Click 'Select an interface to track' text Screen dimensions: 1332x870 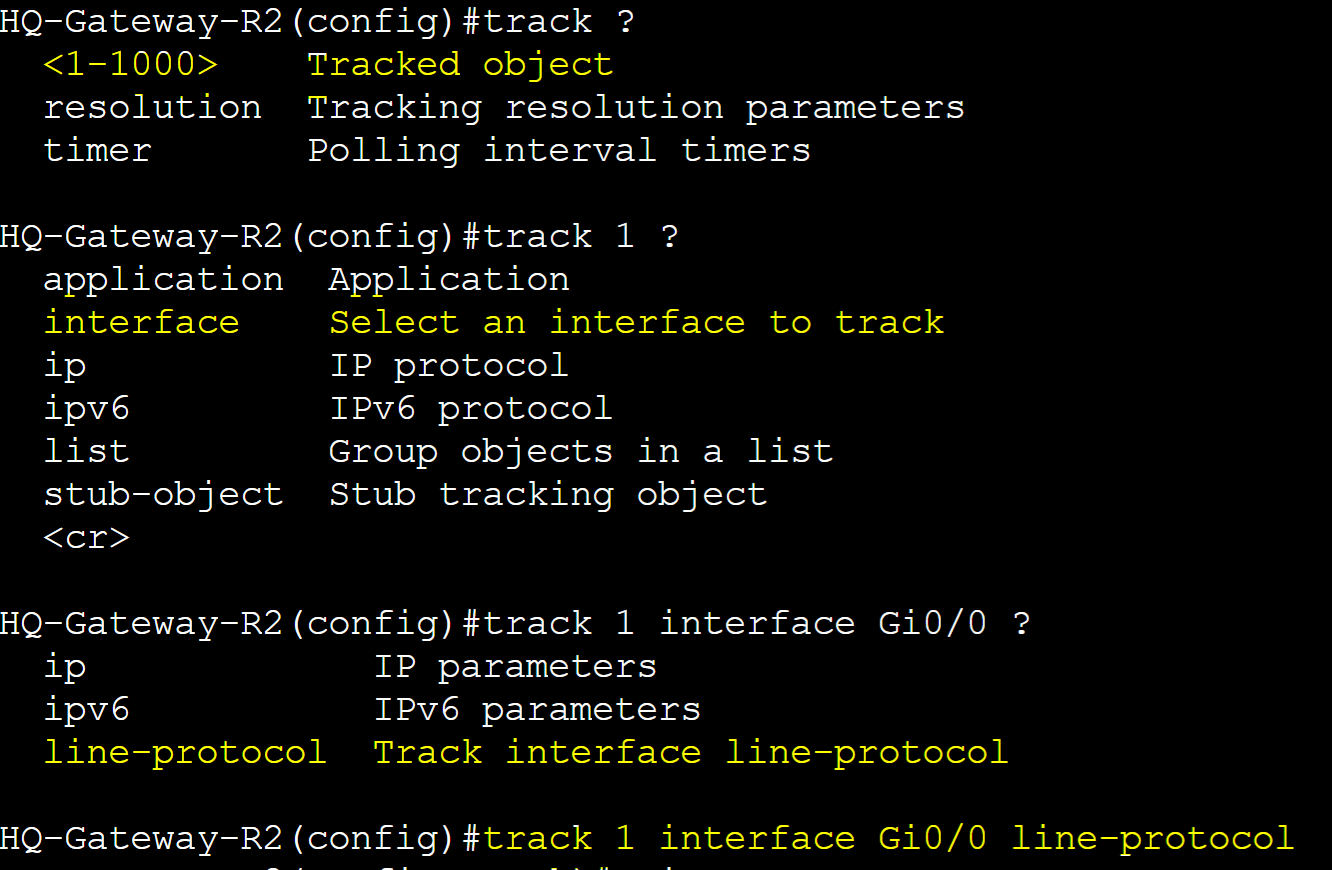pyautogui.click(x=637, y=322)
